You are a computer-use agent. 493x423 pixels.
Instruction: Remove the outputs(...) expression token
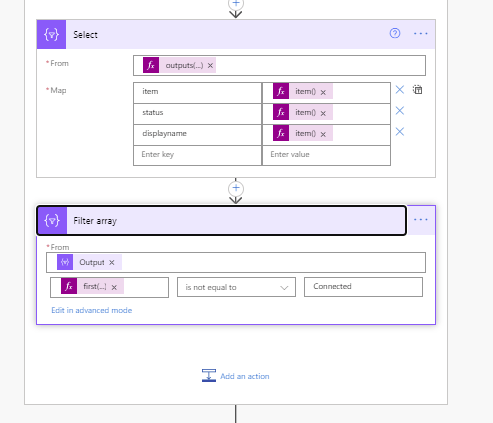[210, 66]
